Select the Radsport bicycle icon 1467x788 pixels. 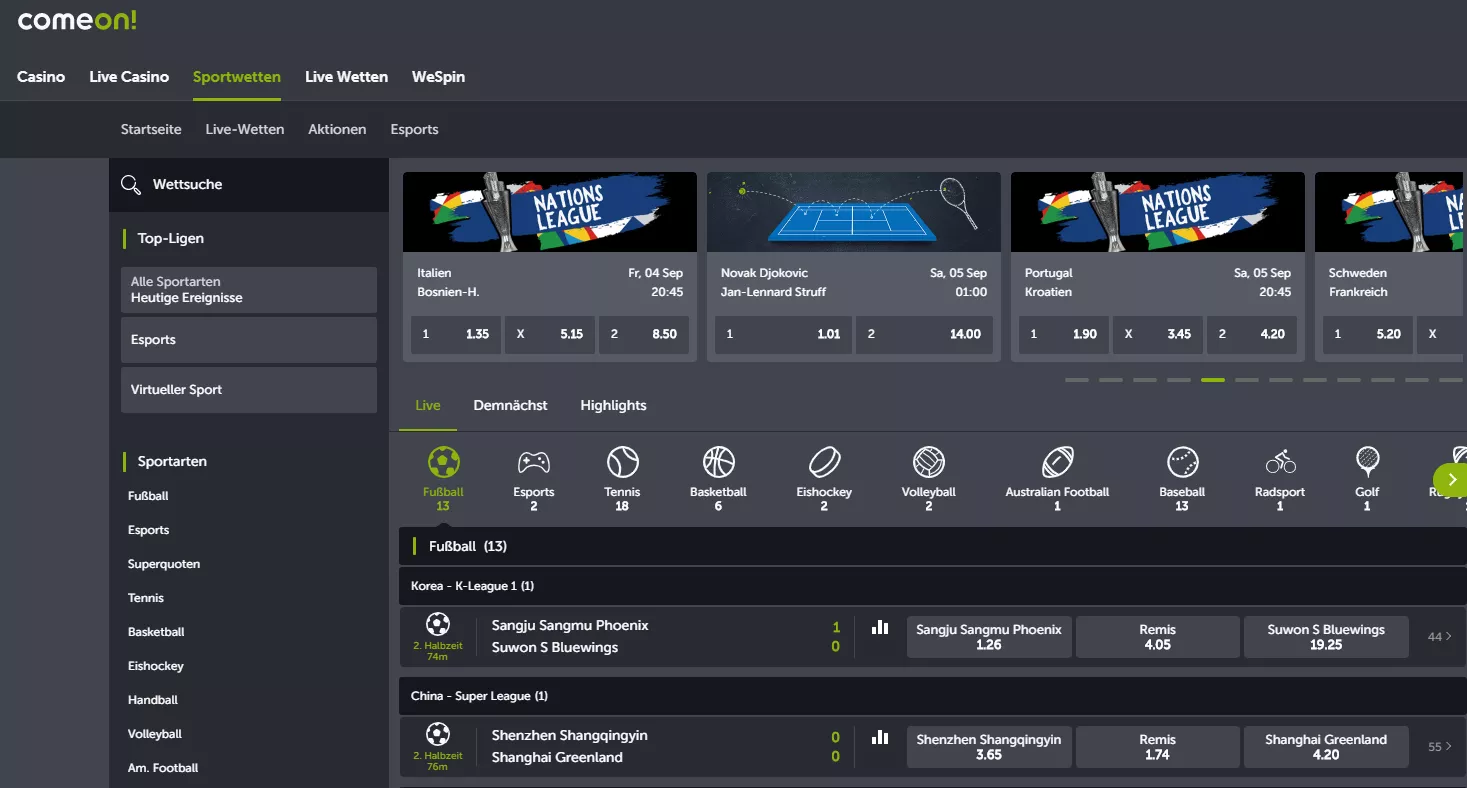coord(1280,462)
